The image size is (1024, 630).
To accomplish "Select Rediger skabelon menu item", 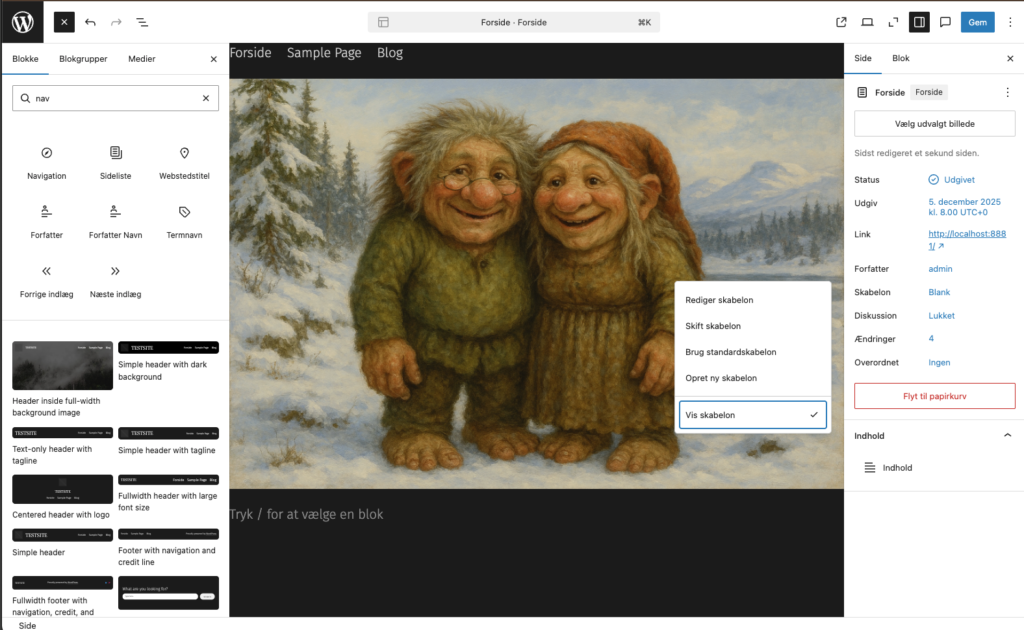I will 719,300.
